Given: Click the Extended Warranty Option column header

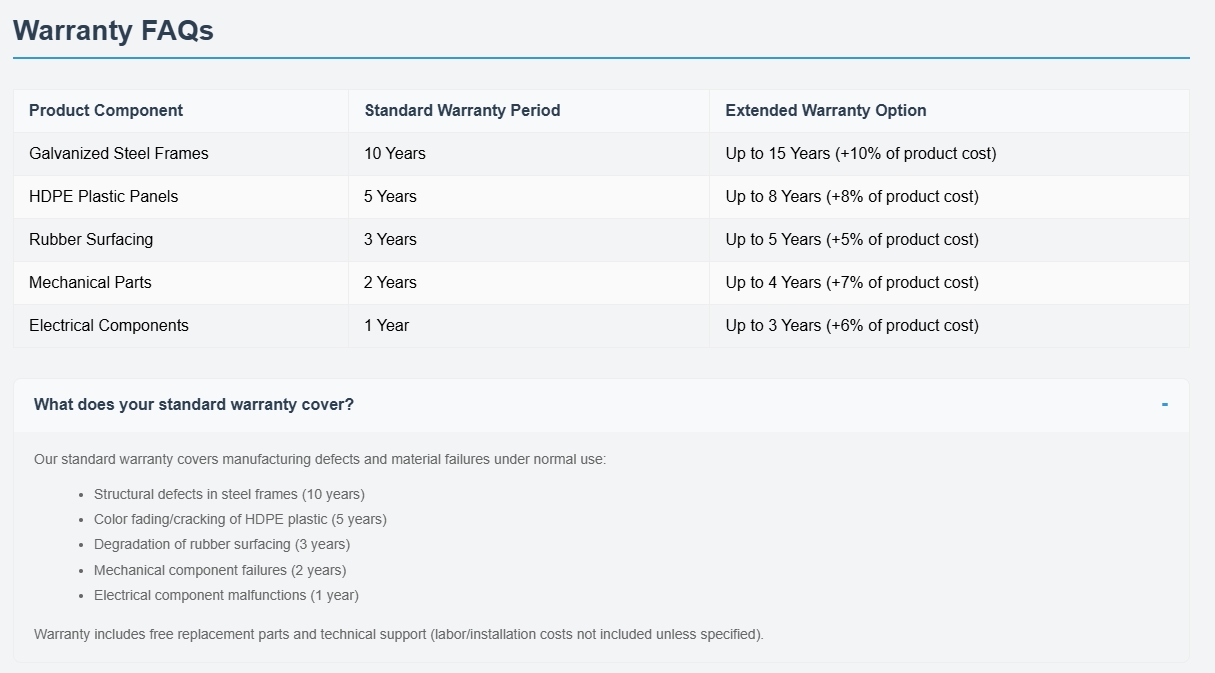Looking at the screenshot, I should tap(825, 111).
